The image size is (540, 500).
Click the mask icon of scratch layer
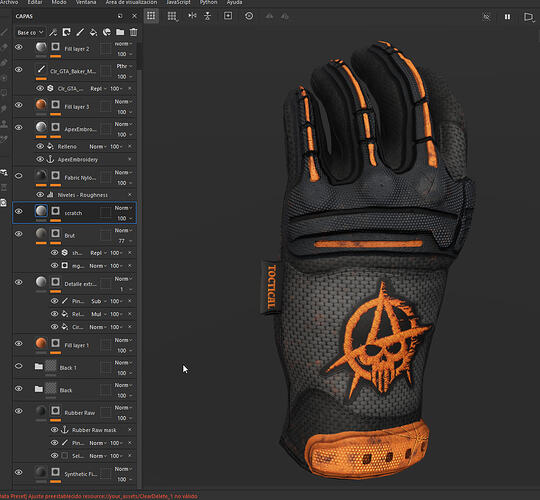point(55,210)
